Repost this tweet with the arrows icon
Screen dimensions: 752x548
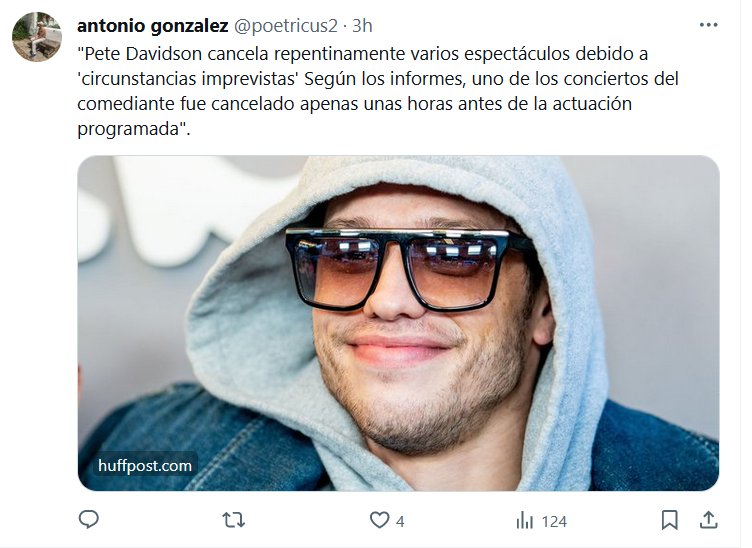[234, 520]
